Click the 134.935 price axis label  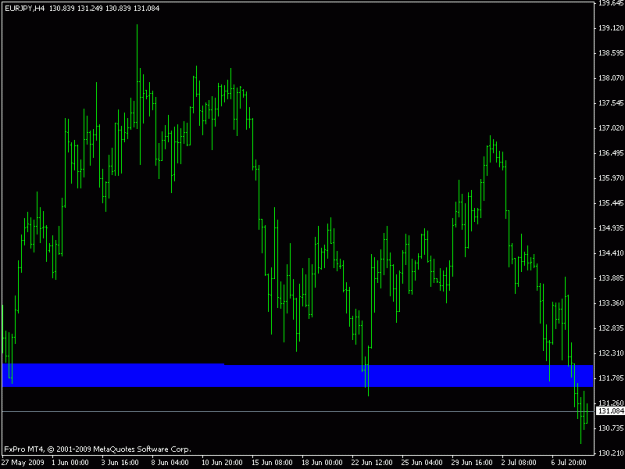(611, 228)
